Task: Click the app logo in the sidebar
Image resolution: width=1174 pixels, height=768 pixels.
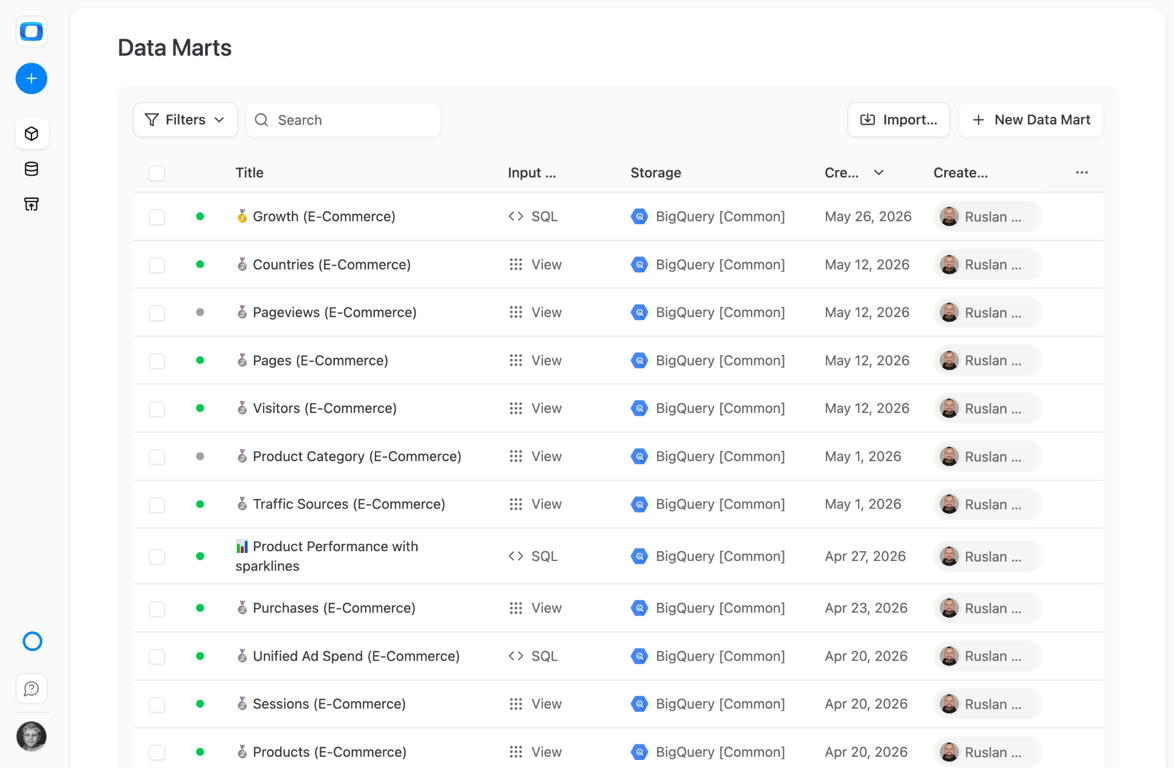Action: [x=31, y=31]
